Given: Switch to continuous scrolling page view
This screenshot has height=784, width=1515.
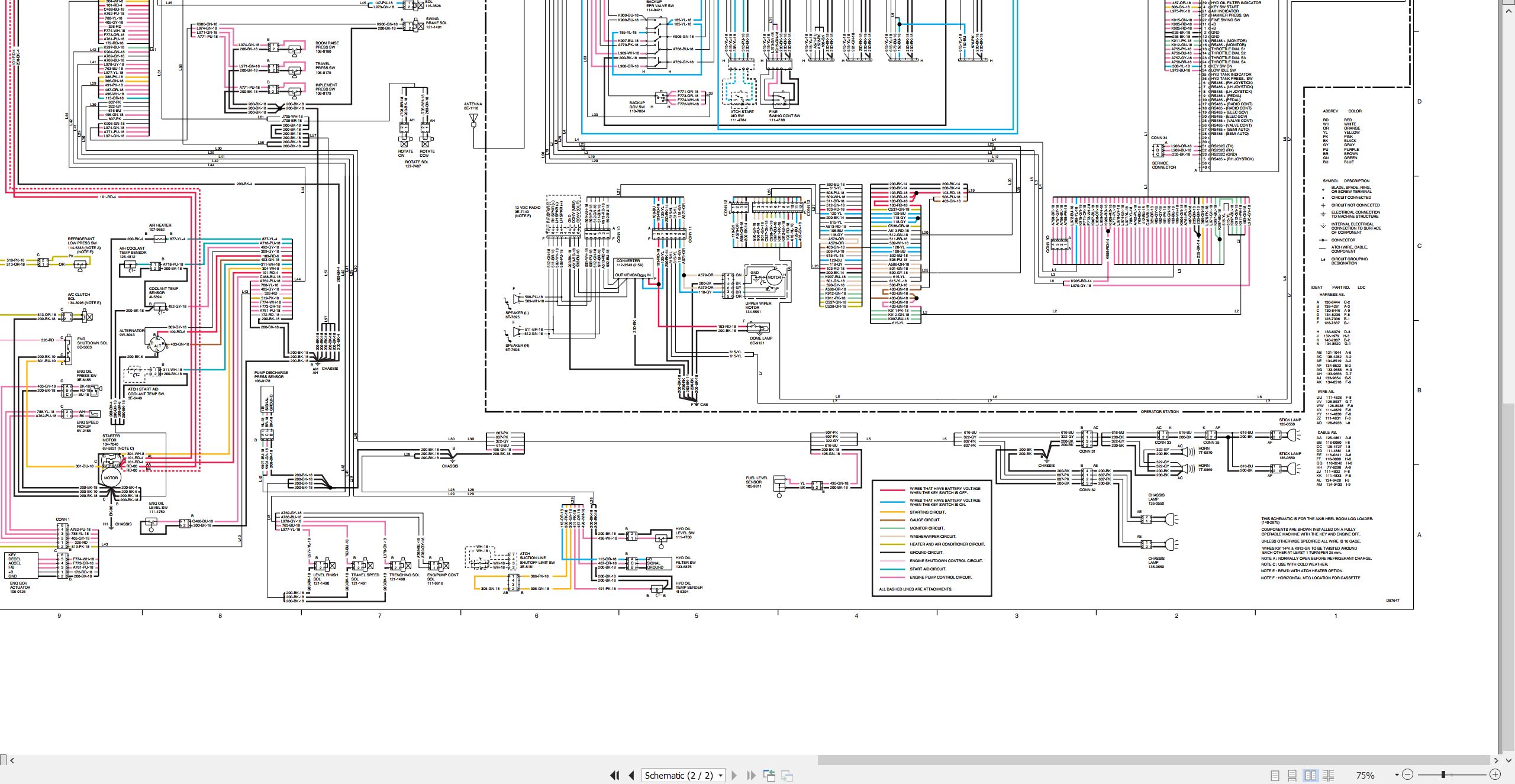Looking at the screenshot, I should [1292, 775].
